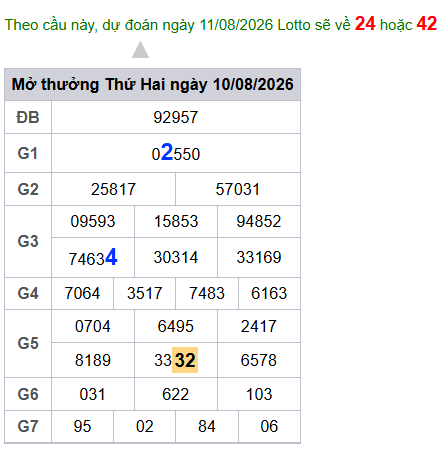Click G6 number 031
This screenshot has height=450, width=443.
(92, 394)
